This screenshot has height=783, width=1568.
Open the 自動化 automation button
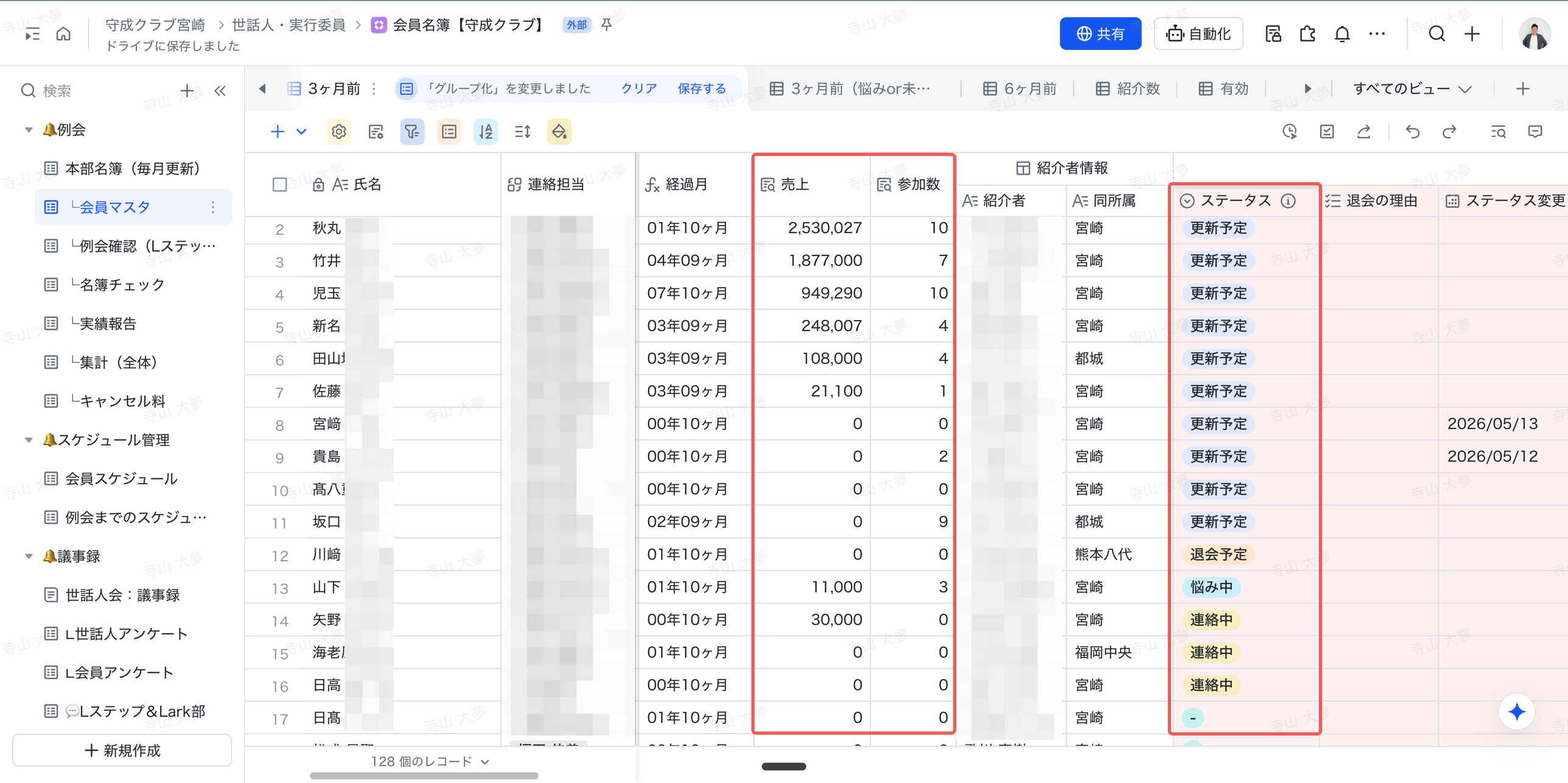coord(1198,33)
